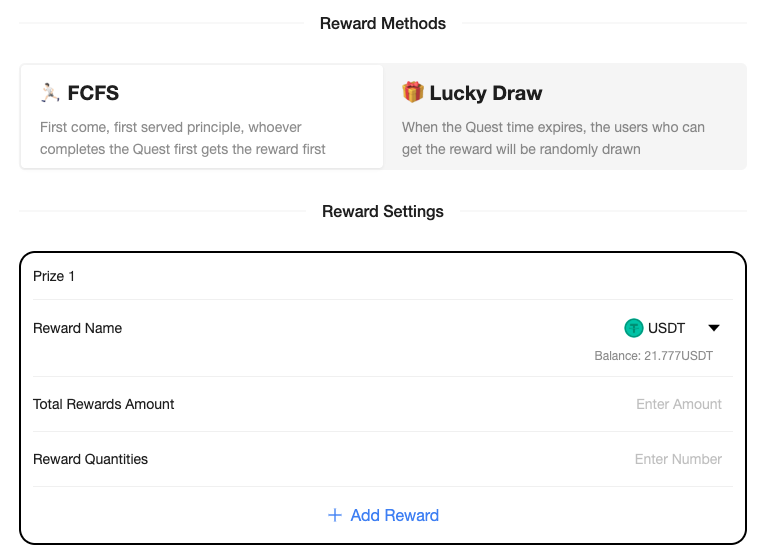Screen dimensions: 762x560
Task: Click the FCFS first come description text
Action: [x=183, y=138]
